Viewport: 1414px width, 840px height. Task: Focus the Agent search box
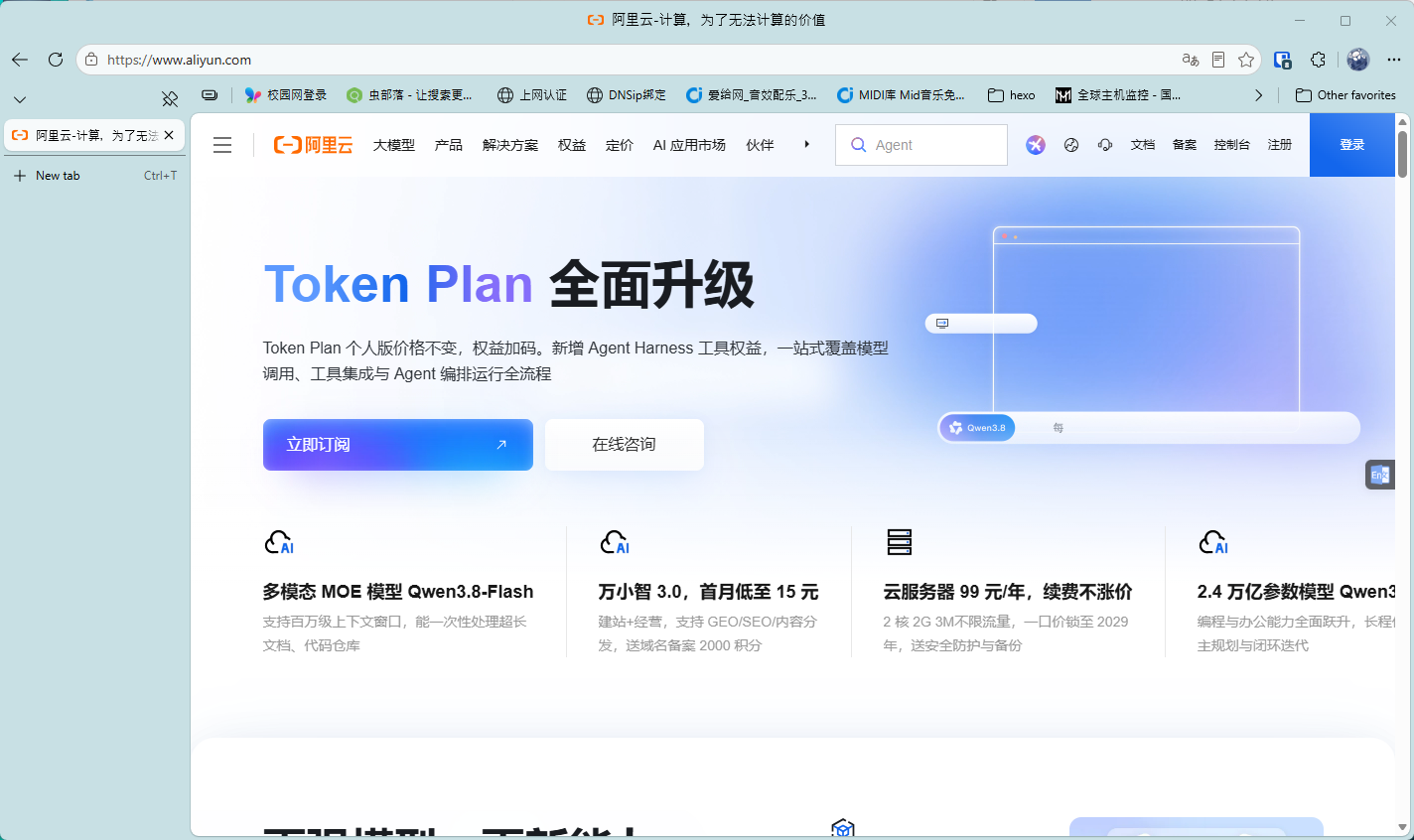point(921,145)
